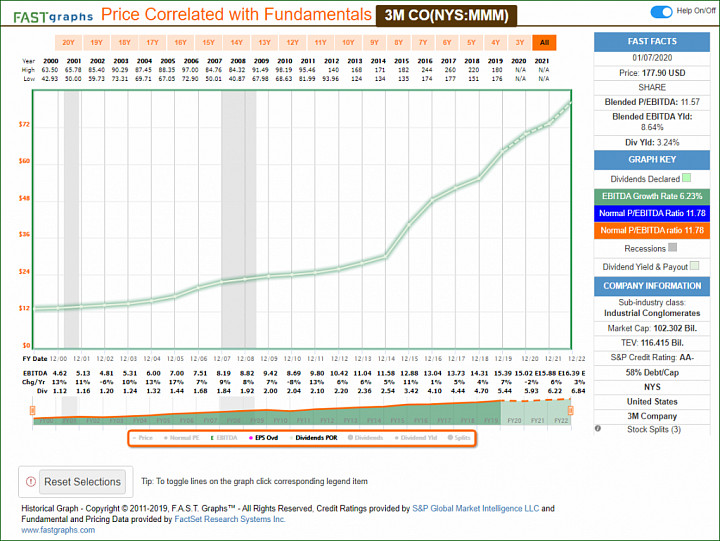Click the orange Normal P/EBITDA ratio 11.78 bar
This screenshot has height=541, width=720.
point(652,231)
